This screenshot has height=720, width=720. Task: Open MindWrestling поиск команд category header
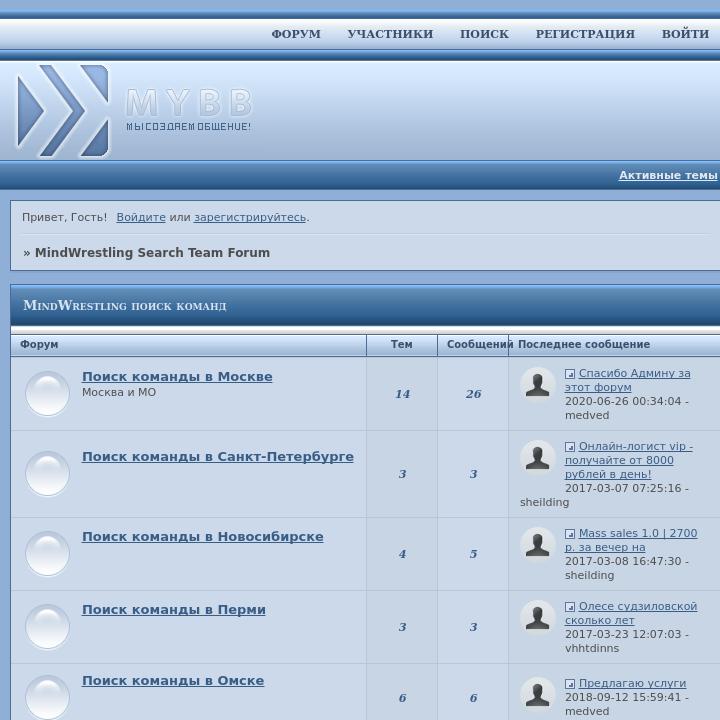coord(125,305)
